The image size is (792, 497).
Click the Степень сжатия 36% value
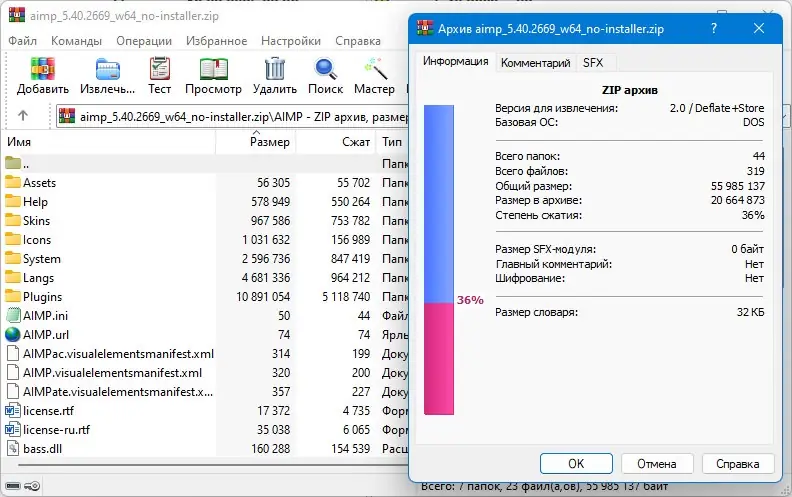pyautogui.click(x=753, y=215)
